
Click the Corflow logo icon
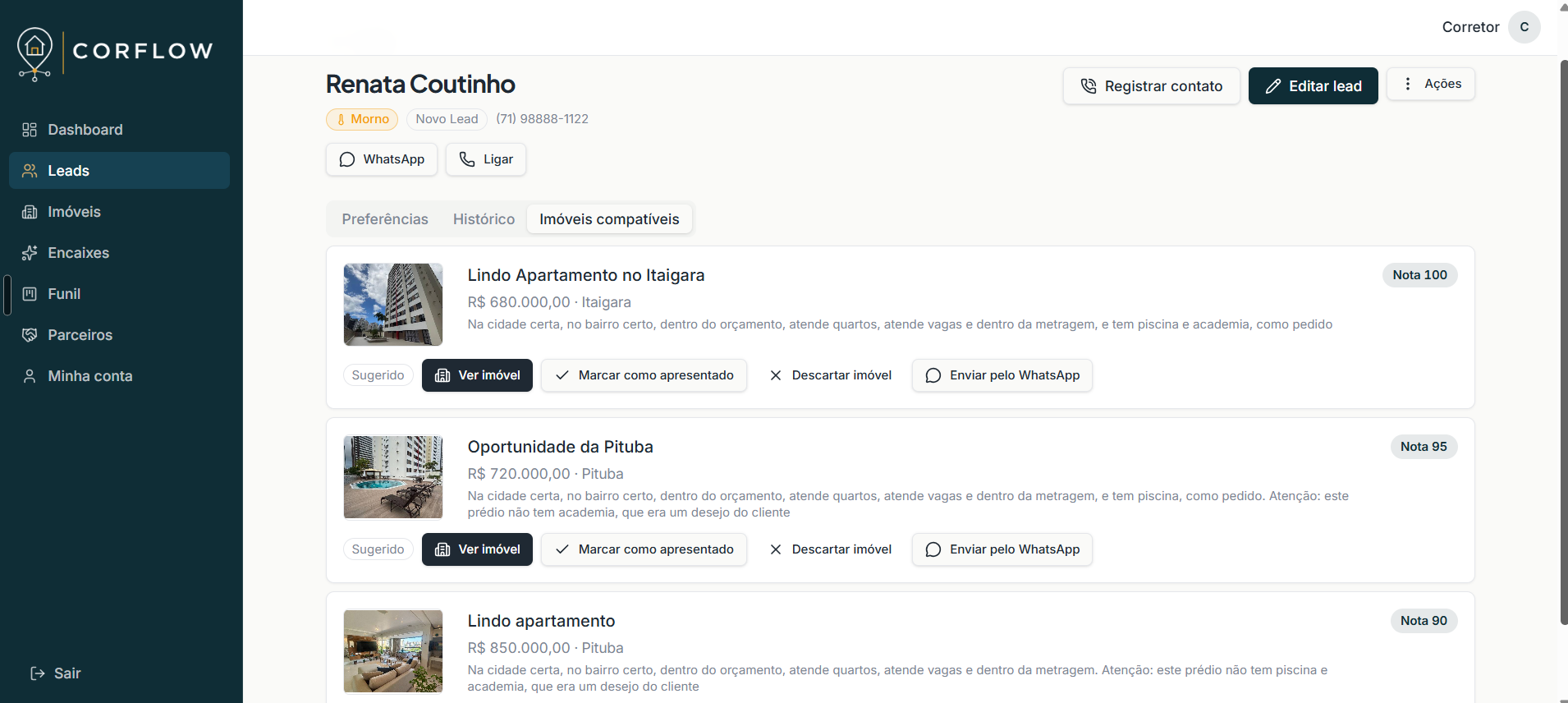click(34, 54)
